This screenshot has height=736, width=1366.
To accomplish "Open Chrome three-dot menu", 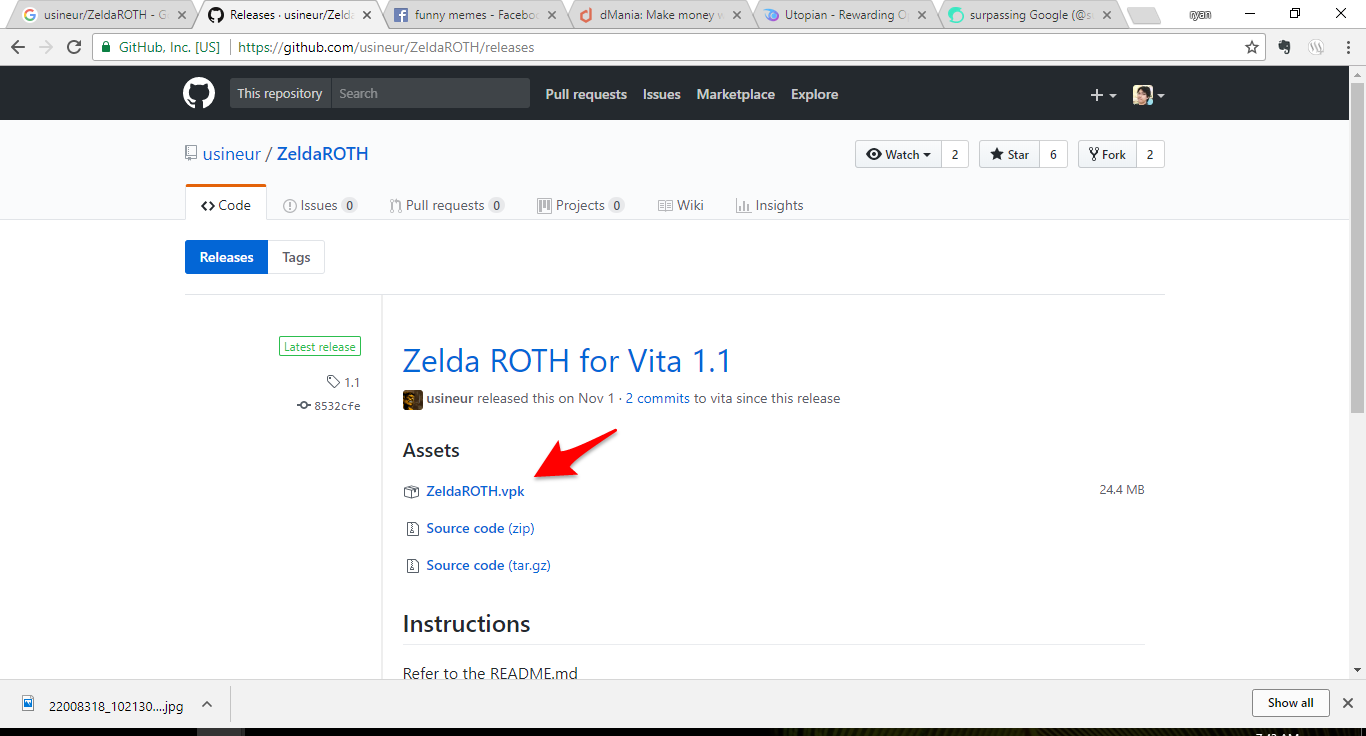I will click(x=1348, y=47).
